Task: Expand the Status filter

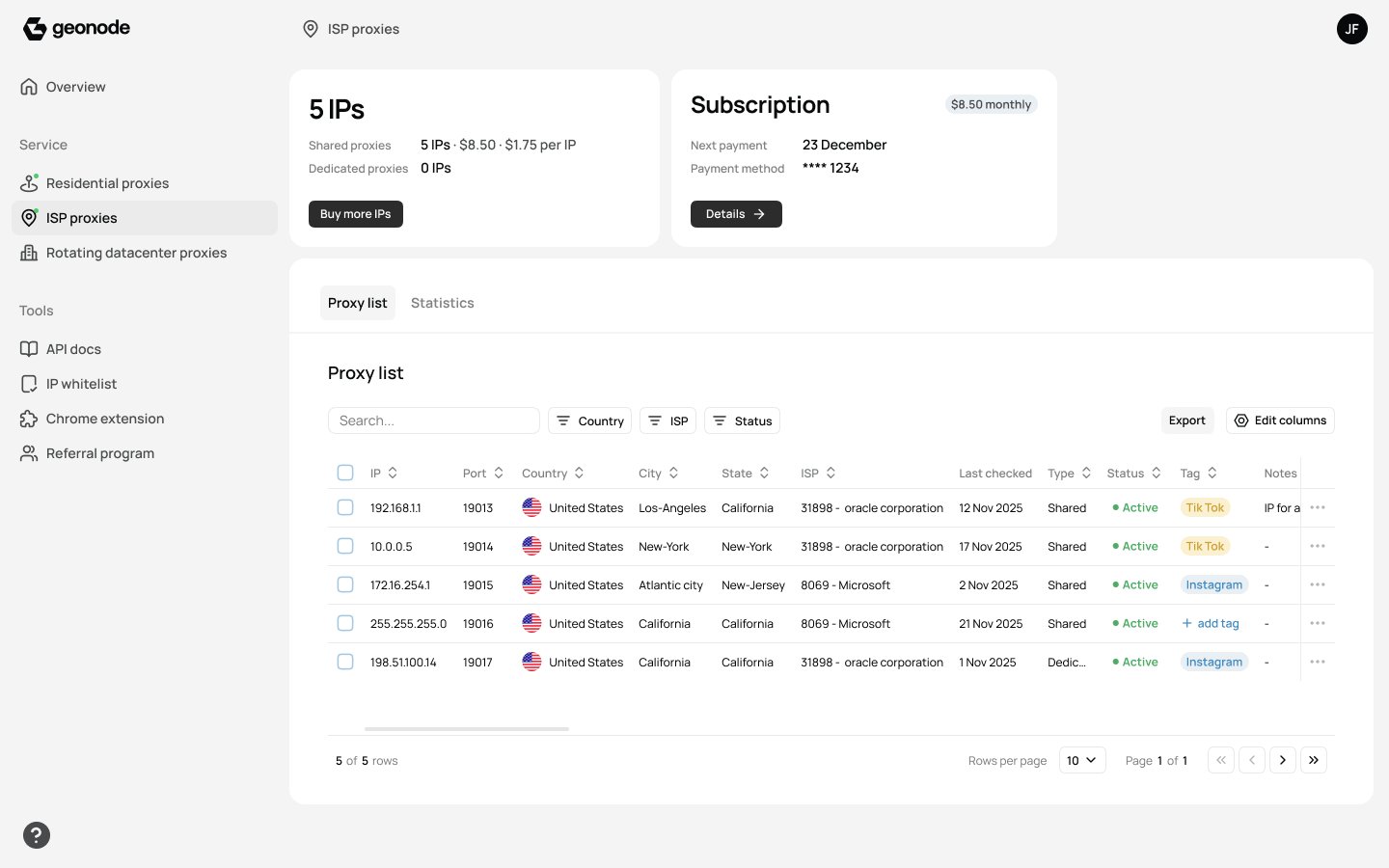Action: (x=742, y=420)
